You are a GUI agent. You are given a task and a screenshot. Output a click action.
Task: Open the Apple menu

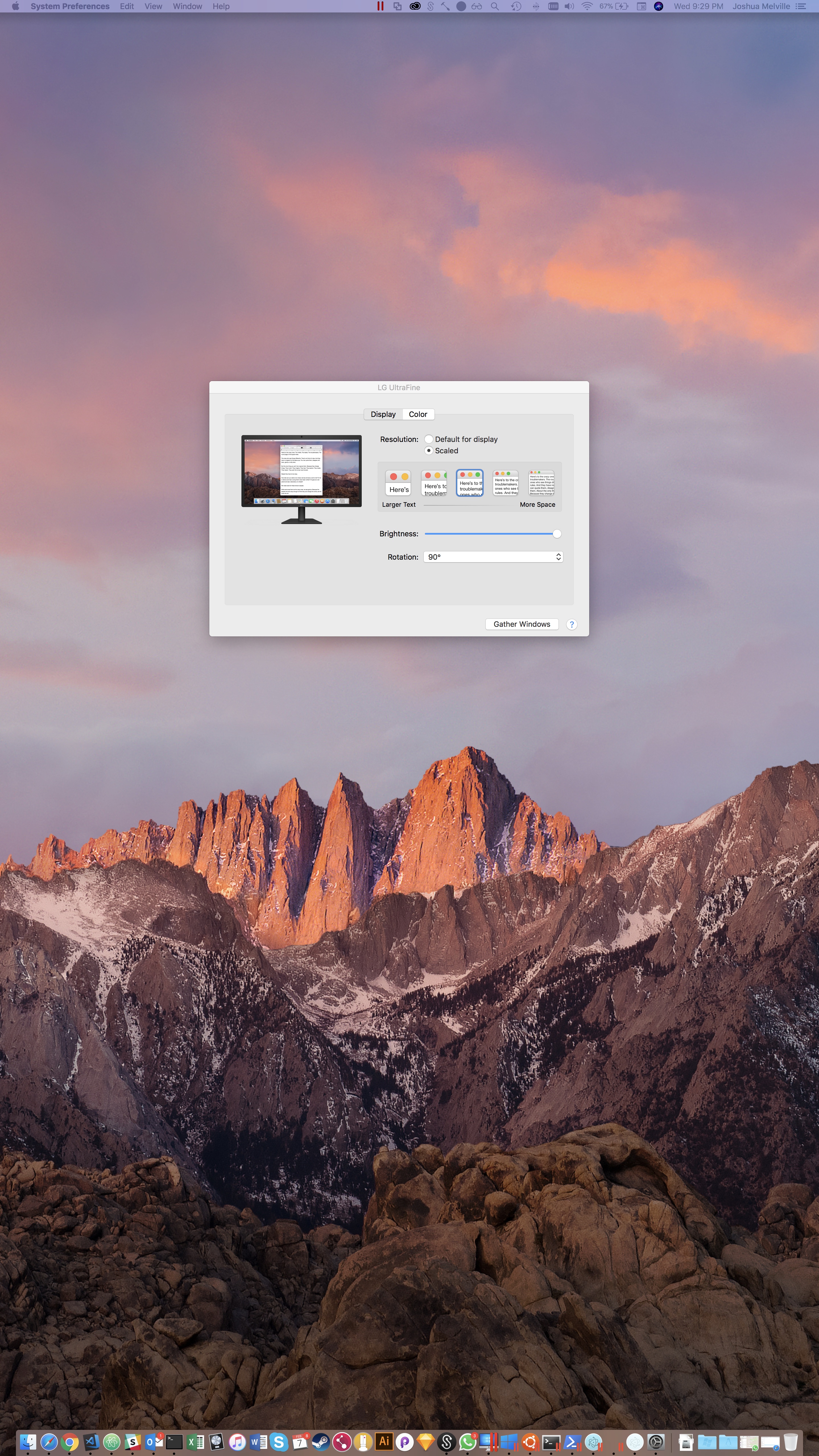[x=15, y=6]
